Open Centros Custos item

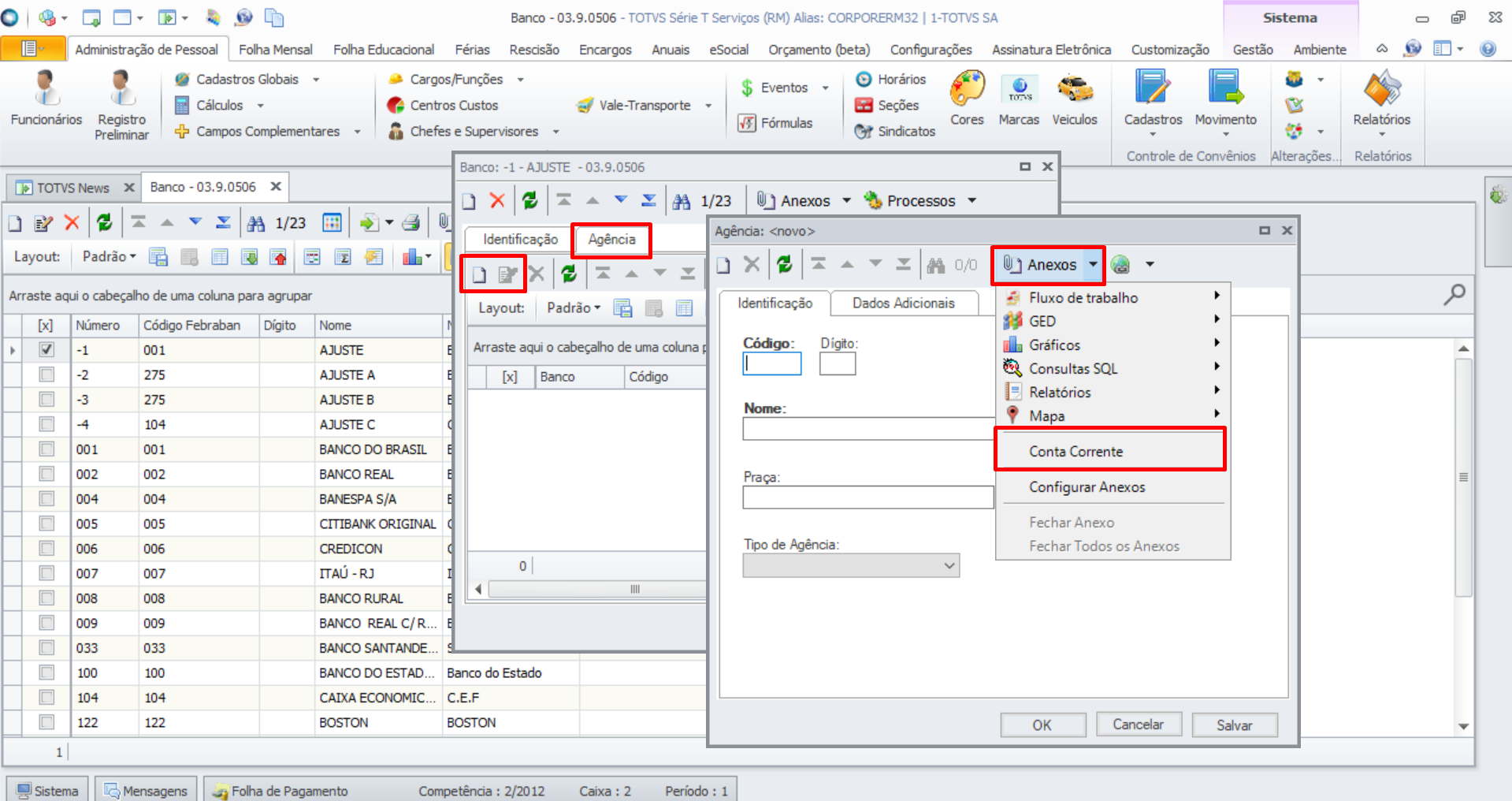pyautogui.click(x=443, y=105)
